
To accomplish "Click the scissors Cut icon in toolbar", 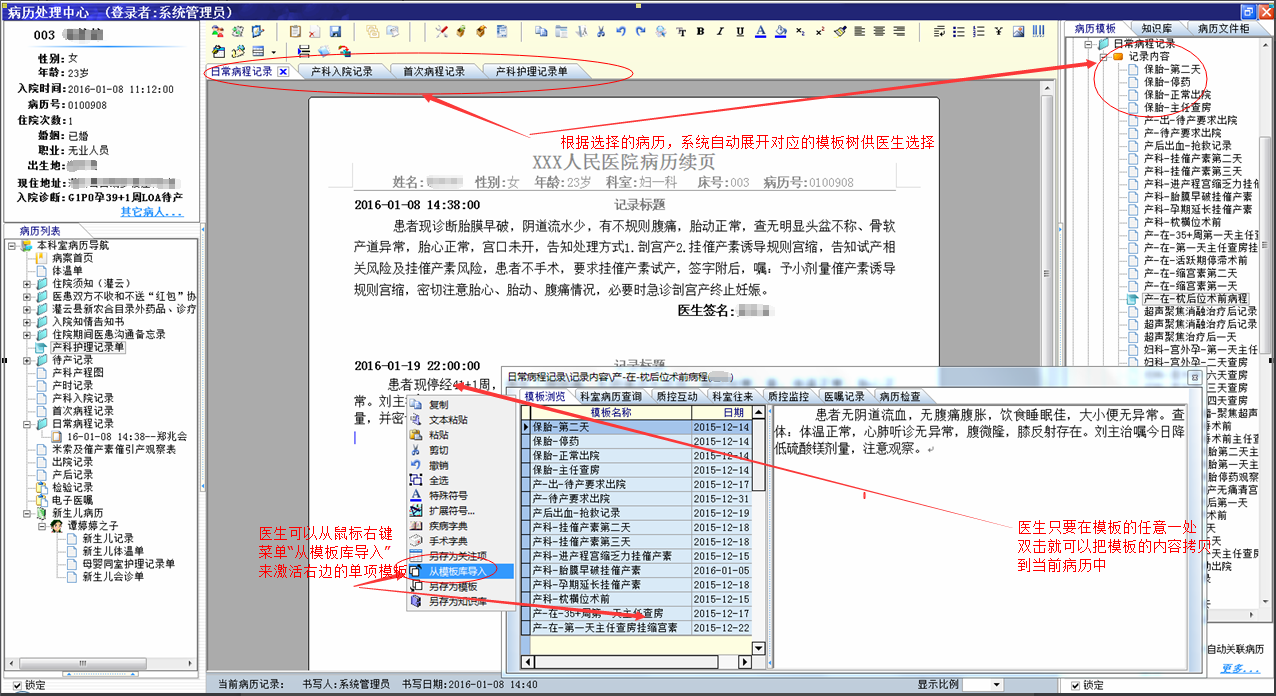I will (x=601, y=31).
